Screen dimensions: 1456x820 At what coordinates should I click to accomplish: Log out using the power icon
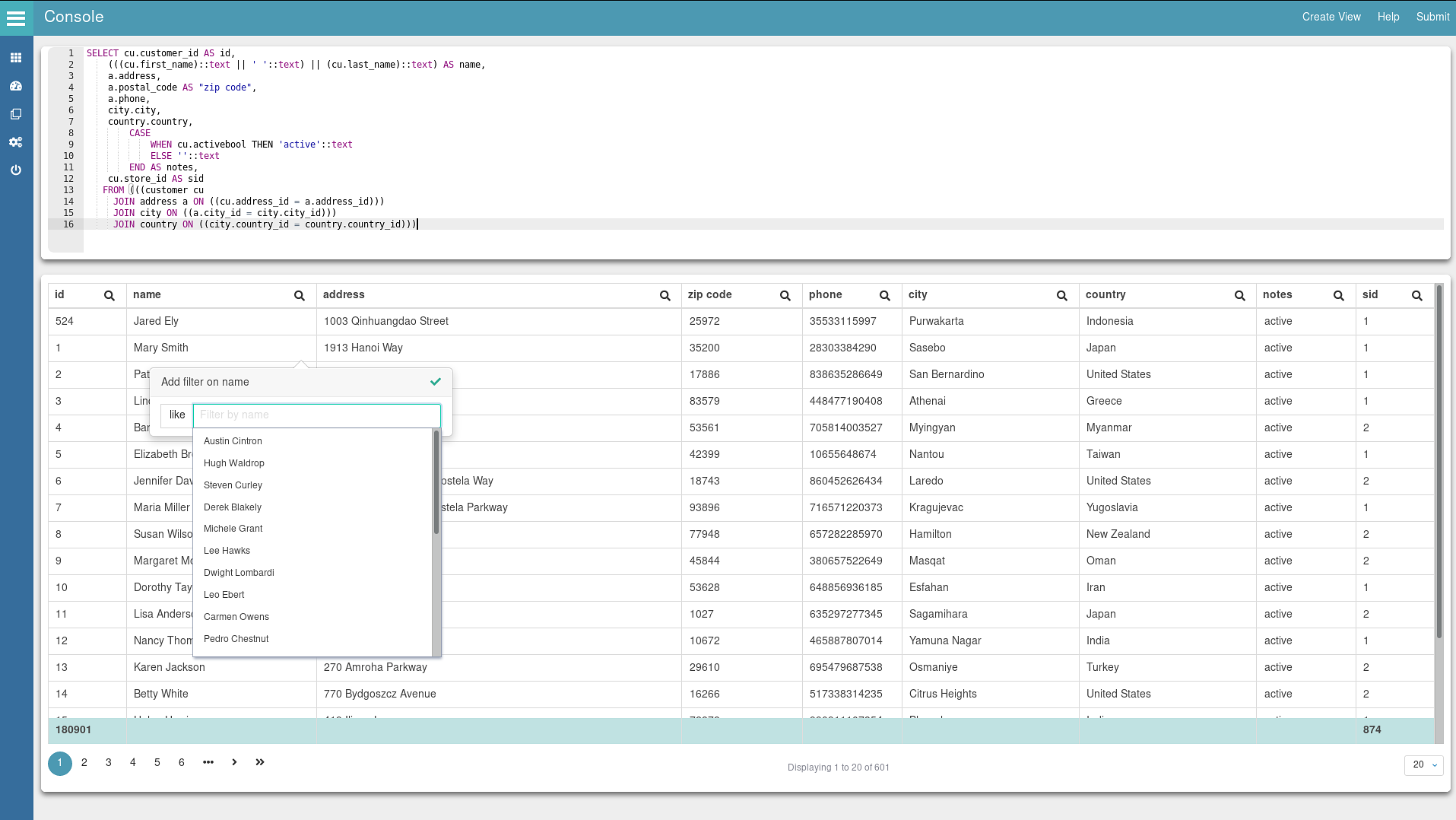point(15,170)
